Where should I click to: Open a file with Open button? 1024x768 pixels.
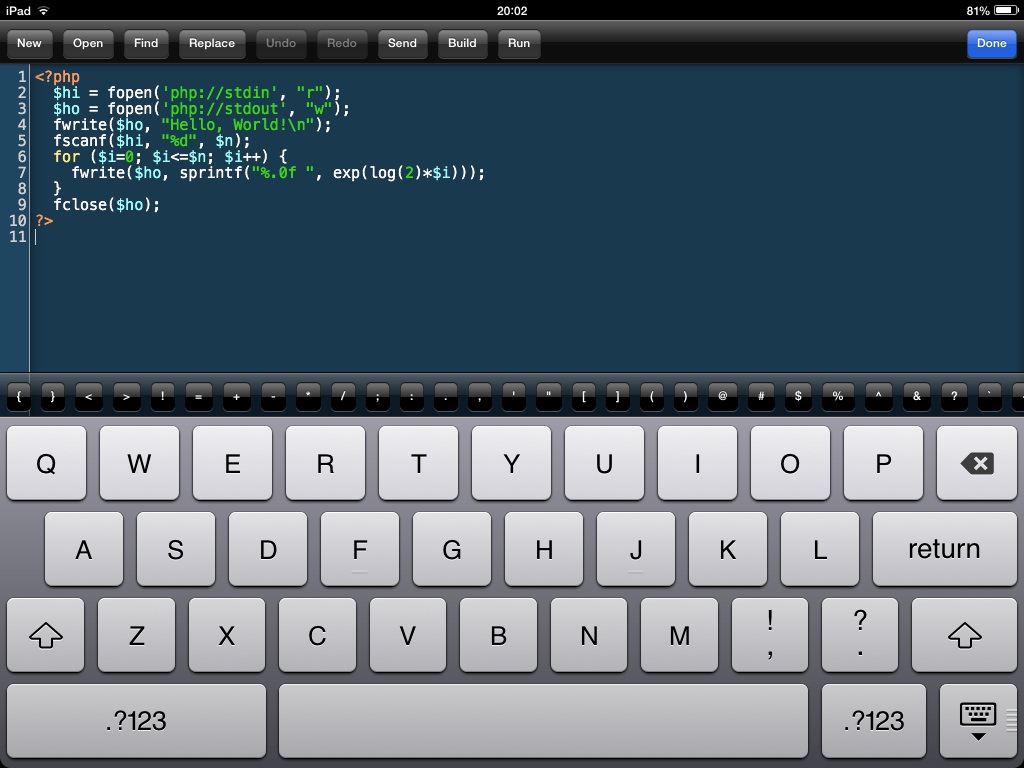point(88,44)
